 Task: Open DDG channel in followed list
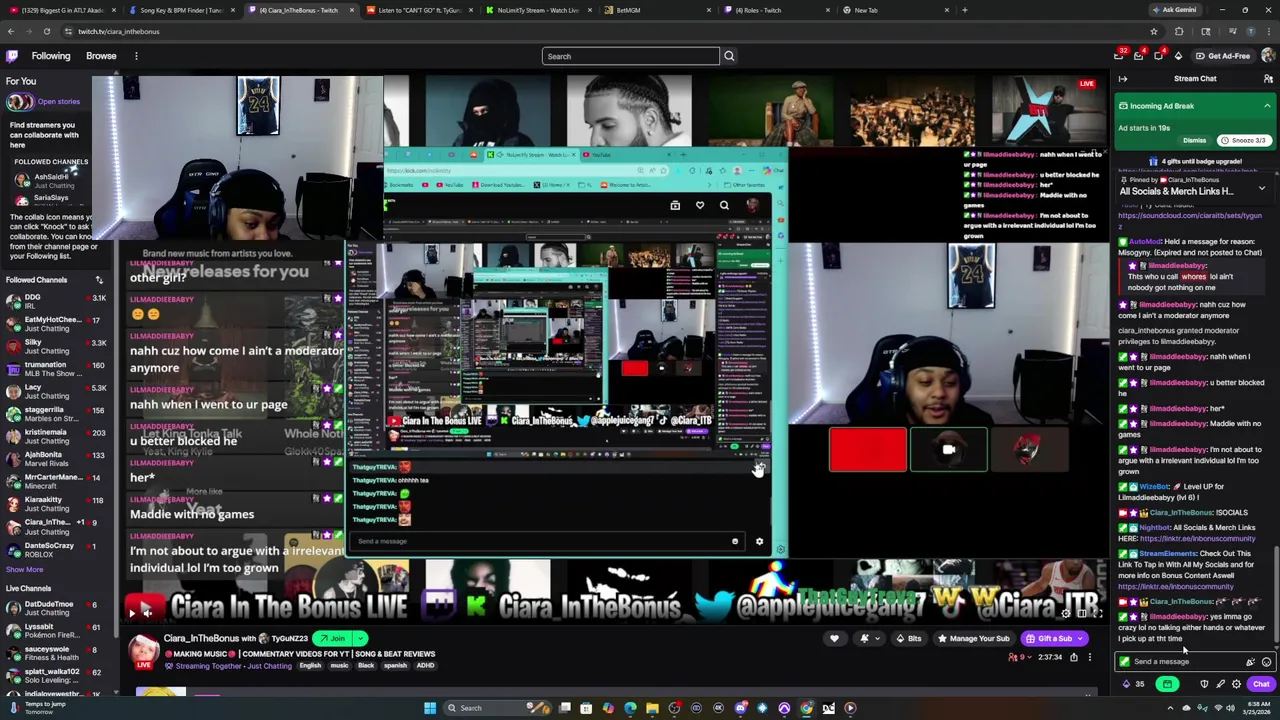(x=57, y=301)
